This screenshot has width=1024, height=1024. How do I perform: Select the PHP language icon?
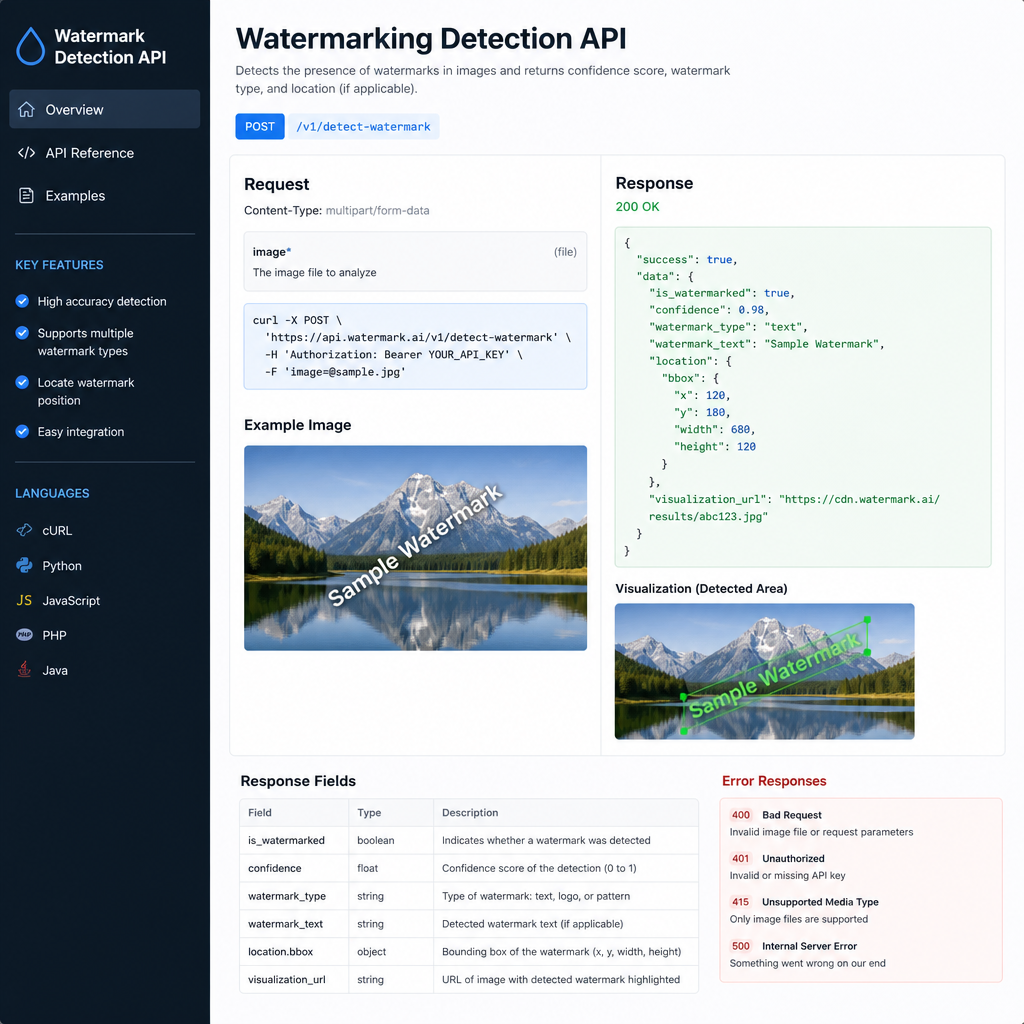coord(24,635)
